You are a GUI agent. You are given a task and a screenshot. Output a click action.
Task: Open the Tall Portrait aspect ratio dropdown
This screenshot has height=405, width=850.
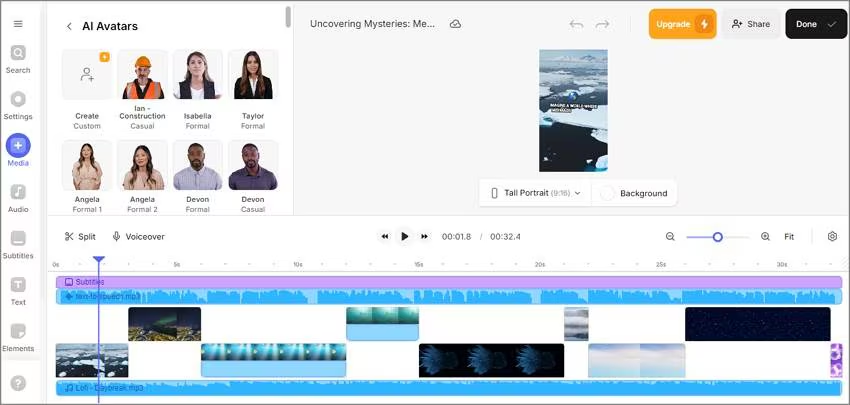(x=536, y=193)
